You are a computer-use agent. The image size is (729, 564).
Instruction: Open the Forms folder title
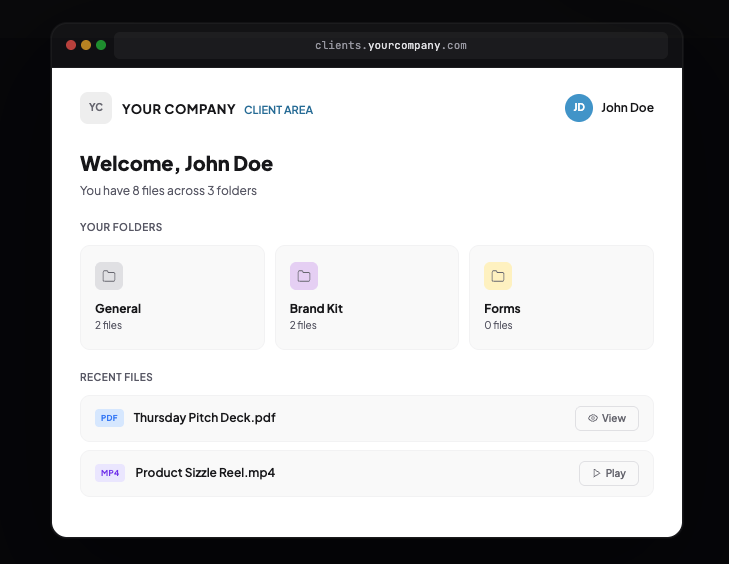[x=502, y=309]
